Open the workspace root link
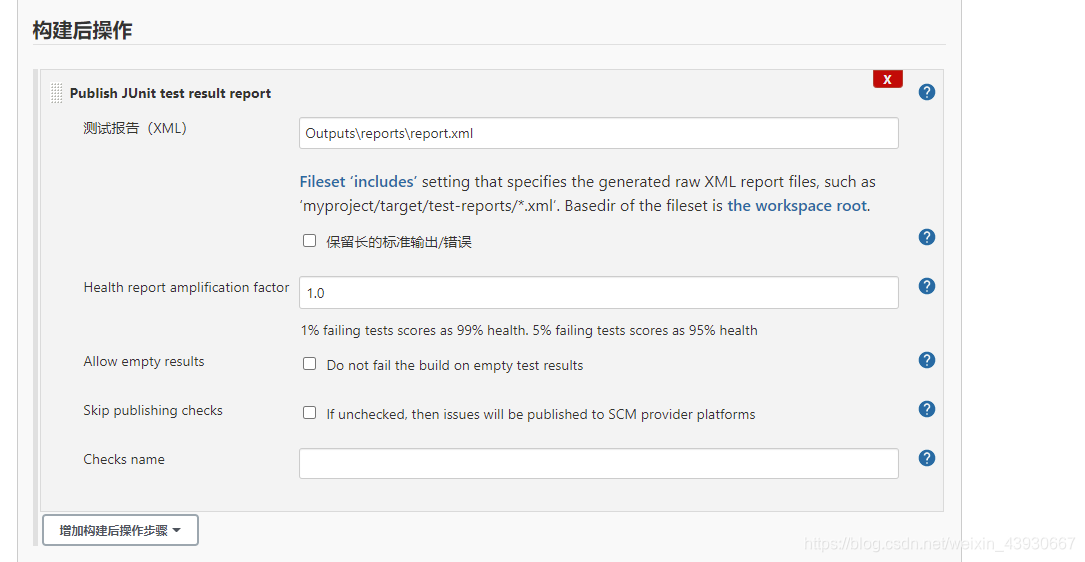This screenshot has height=562, width=1085. point(797,206)
